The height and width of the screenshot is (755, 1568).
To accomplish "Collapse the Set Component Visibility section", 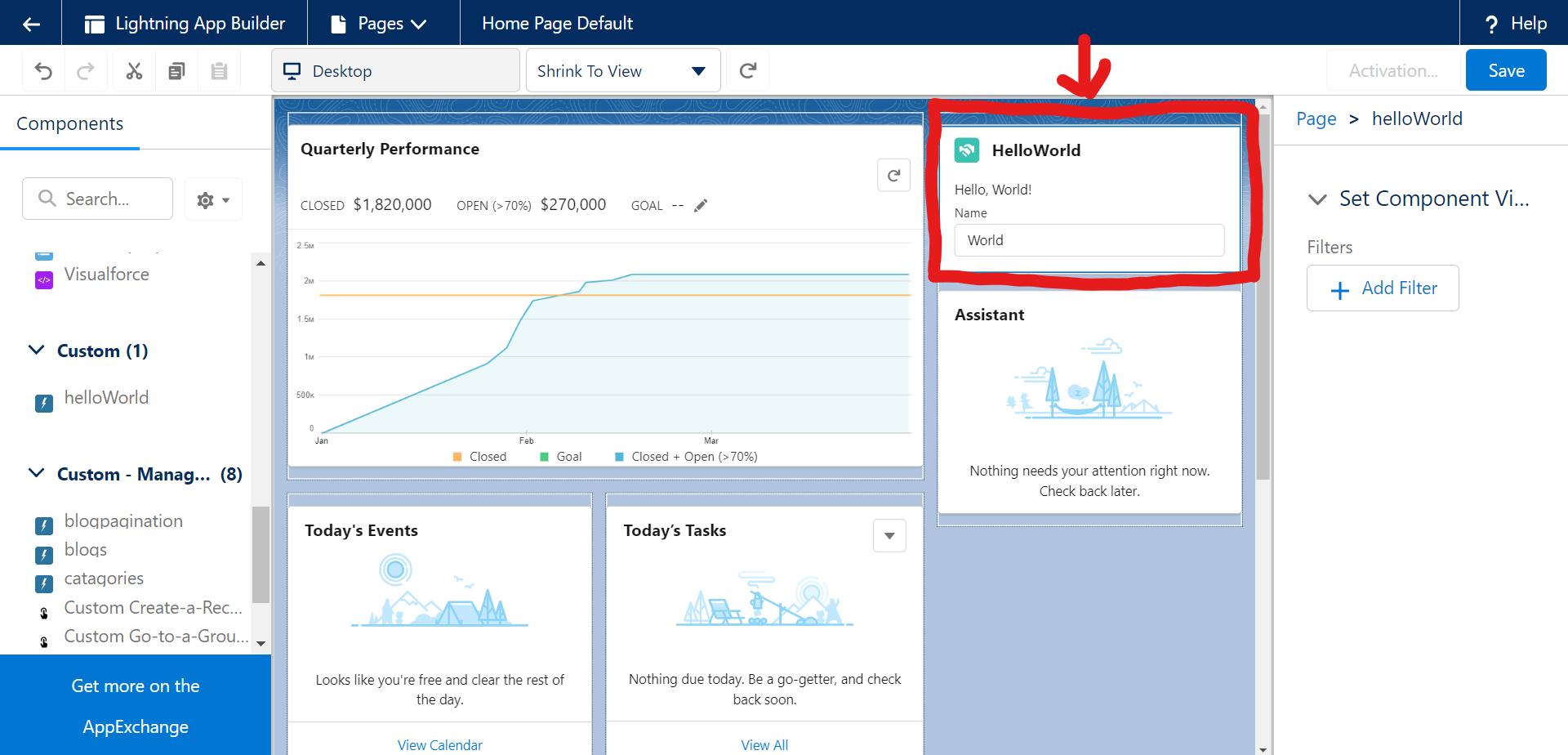I will [1317, 199].
